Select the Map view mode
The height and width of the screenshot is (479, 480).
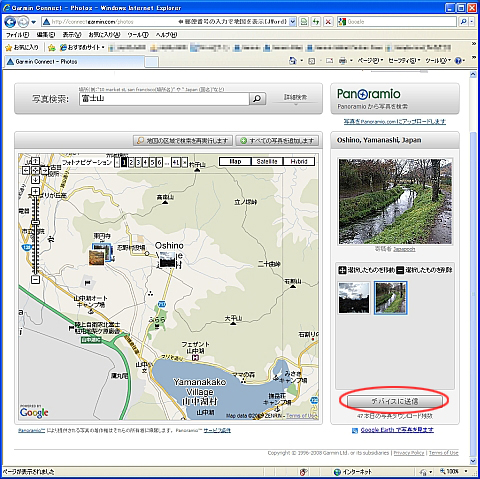point(235,161)
